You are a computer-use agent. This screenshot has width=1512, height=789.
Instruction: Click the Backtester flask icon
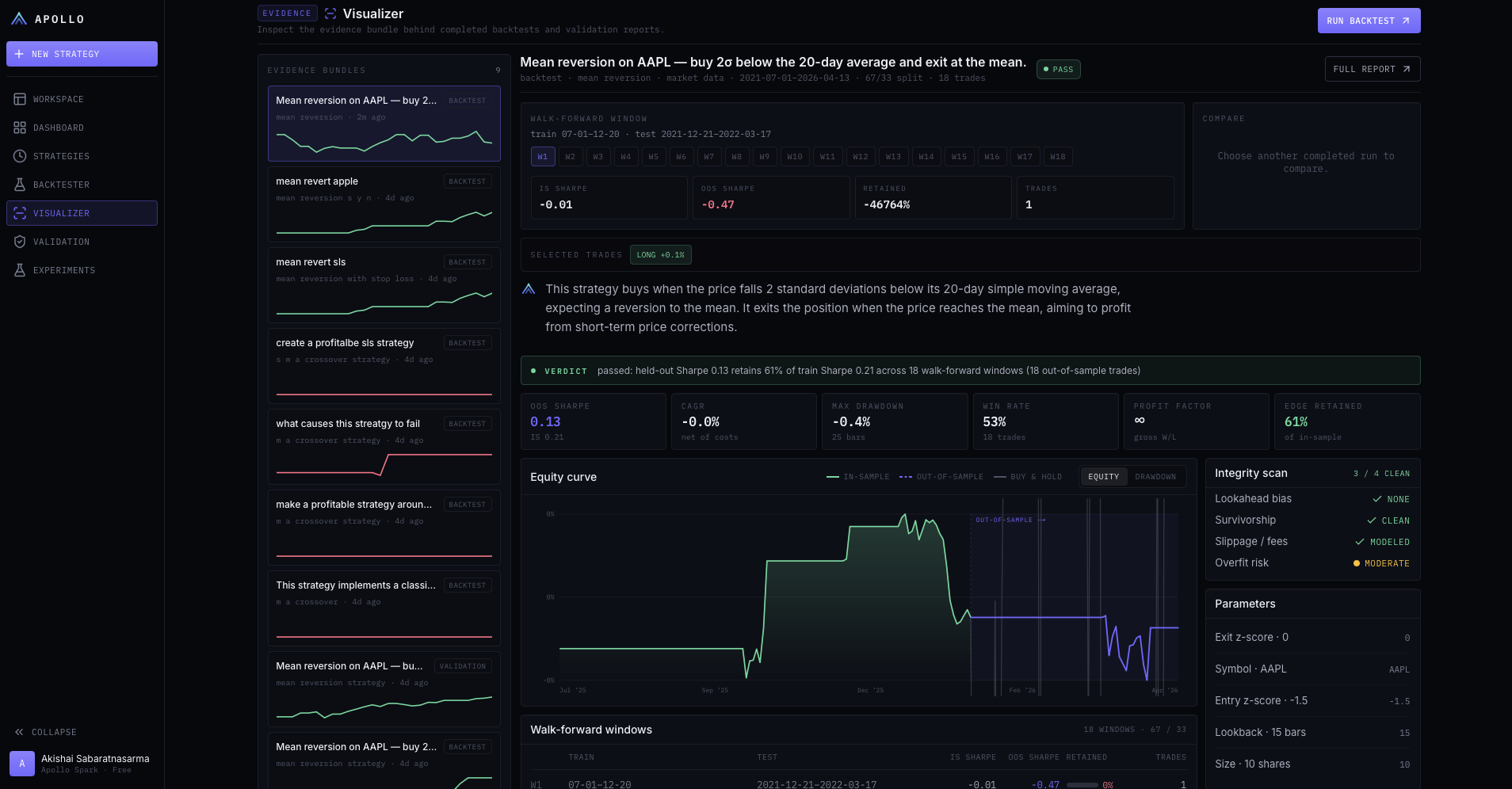point(20,185)
